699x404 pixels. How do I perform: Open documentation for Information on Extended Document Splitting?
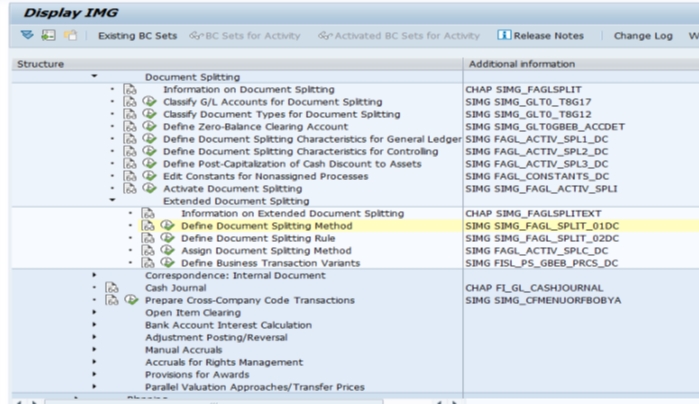[x=148, y=213]
